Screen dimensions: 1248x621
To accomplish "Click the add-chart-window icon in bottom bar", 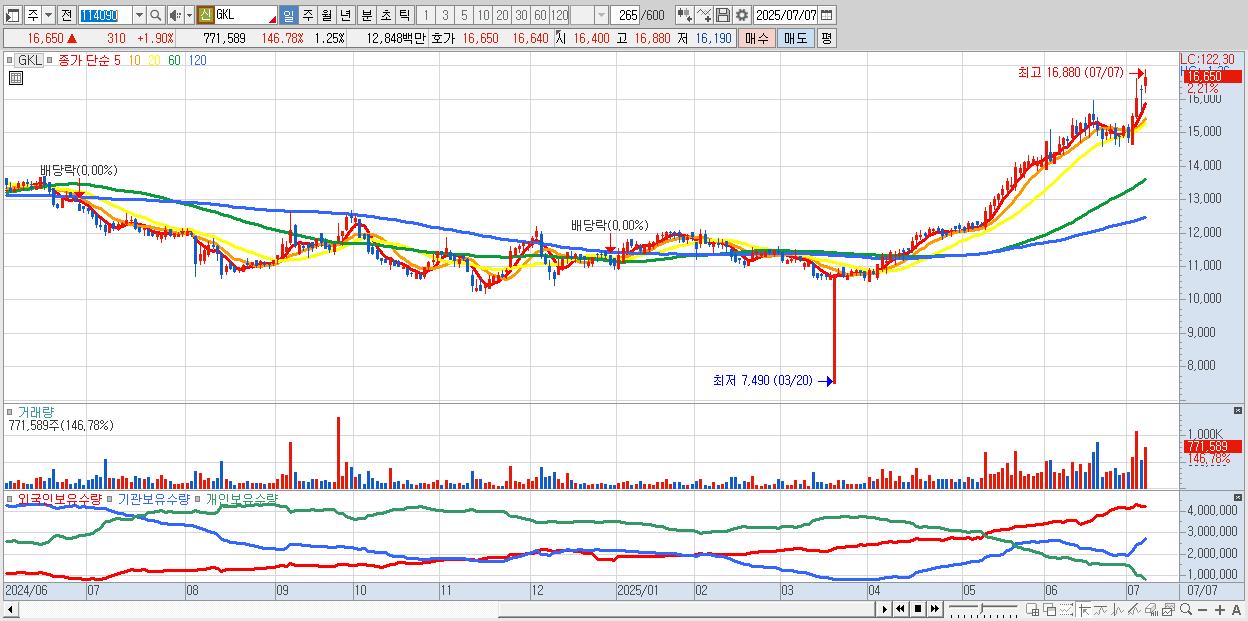I will (x=1032, y=609).
